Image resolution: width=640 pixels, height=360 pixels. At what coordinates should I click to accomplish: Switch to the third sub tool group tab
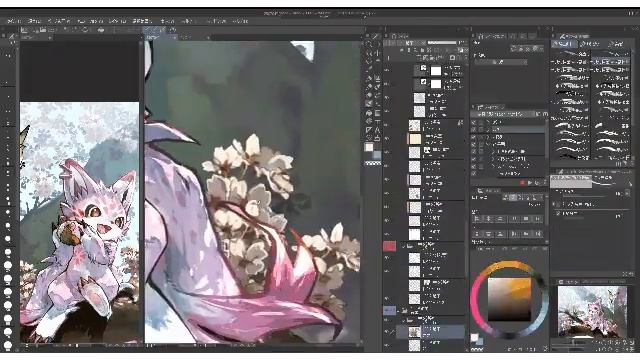tap(616, 44)
